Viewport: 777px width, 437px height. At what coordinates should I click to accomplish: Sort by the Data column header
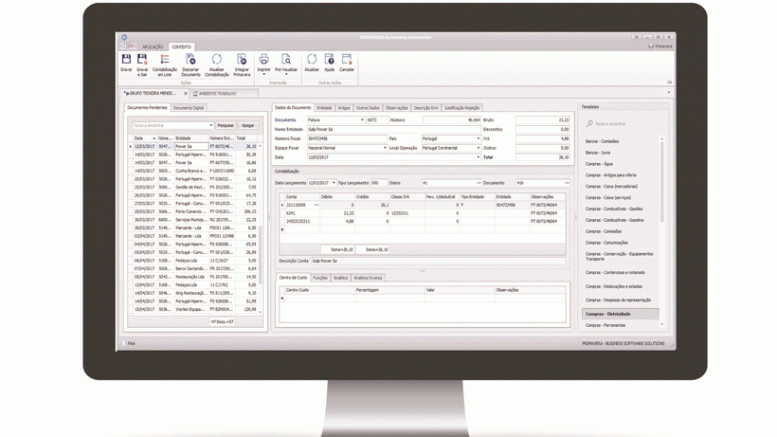144,138
